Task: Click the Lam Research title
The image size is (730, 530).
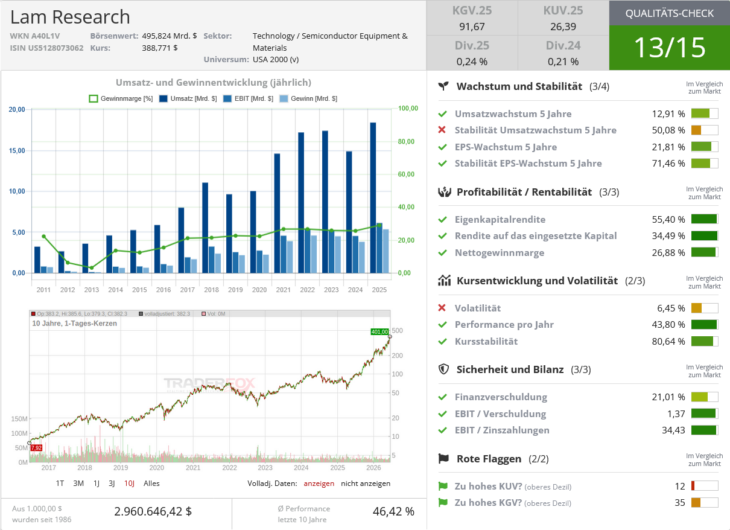Action: coord(70,17)
